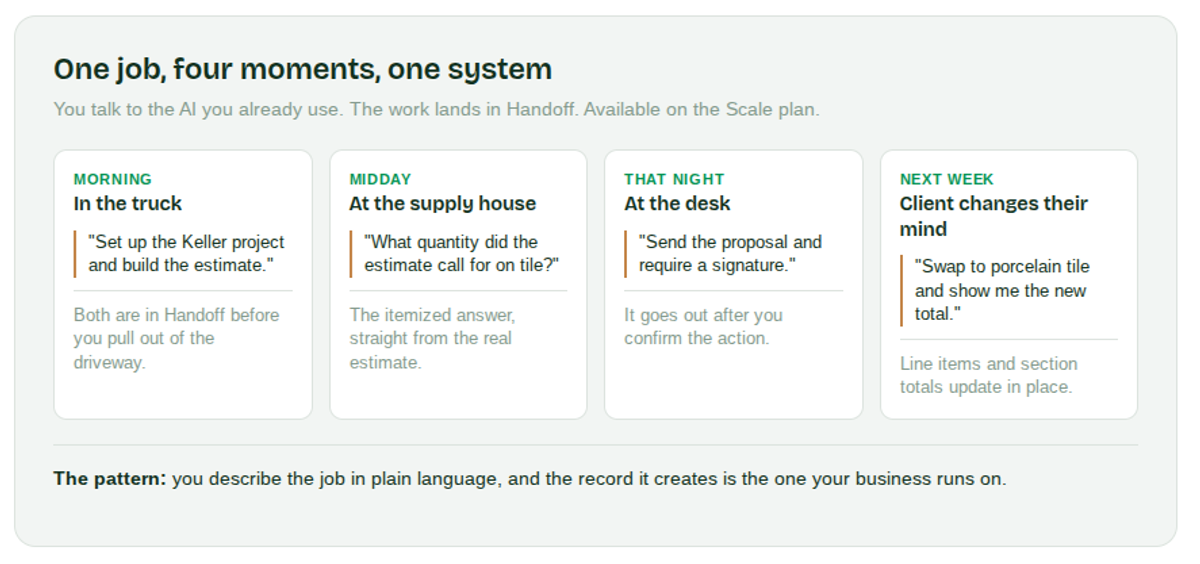Open the "Client changes their mind" card title
This screenshot has height=564, width=1200.
(993, 216)
